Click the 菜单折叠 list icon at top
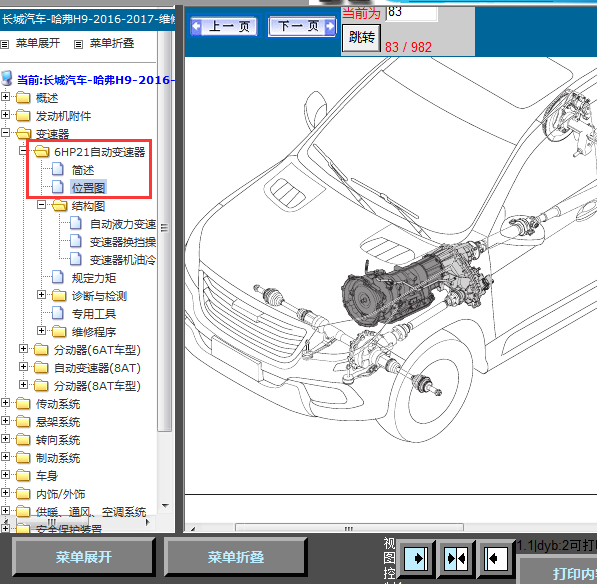Viewport: 597px width, 584px height. click(x=78, y=44)
